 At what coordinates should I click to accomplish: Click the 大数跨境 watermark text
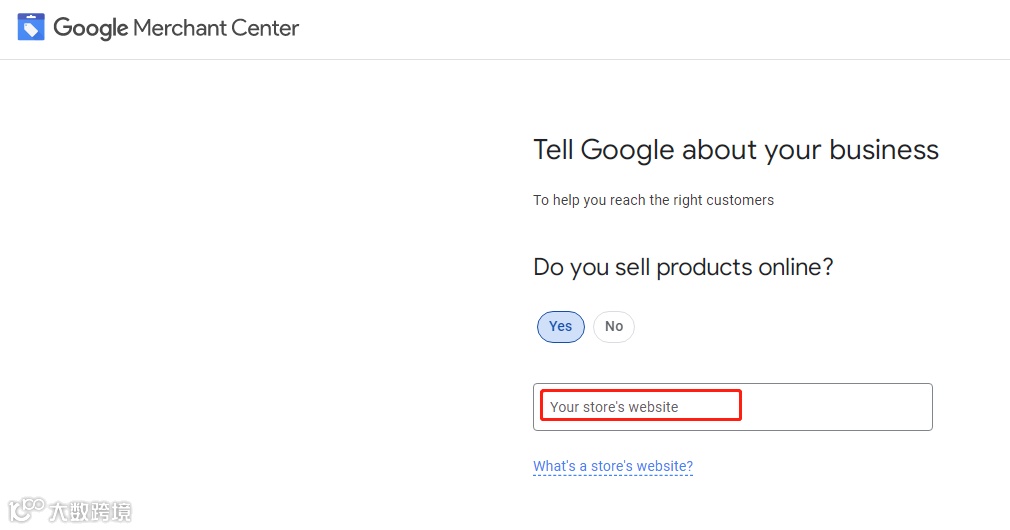click(90, 512)
